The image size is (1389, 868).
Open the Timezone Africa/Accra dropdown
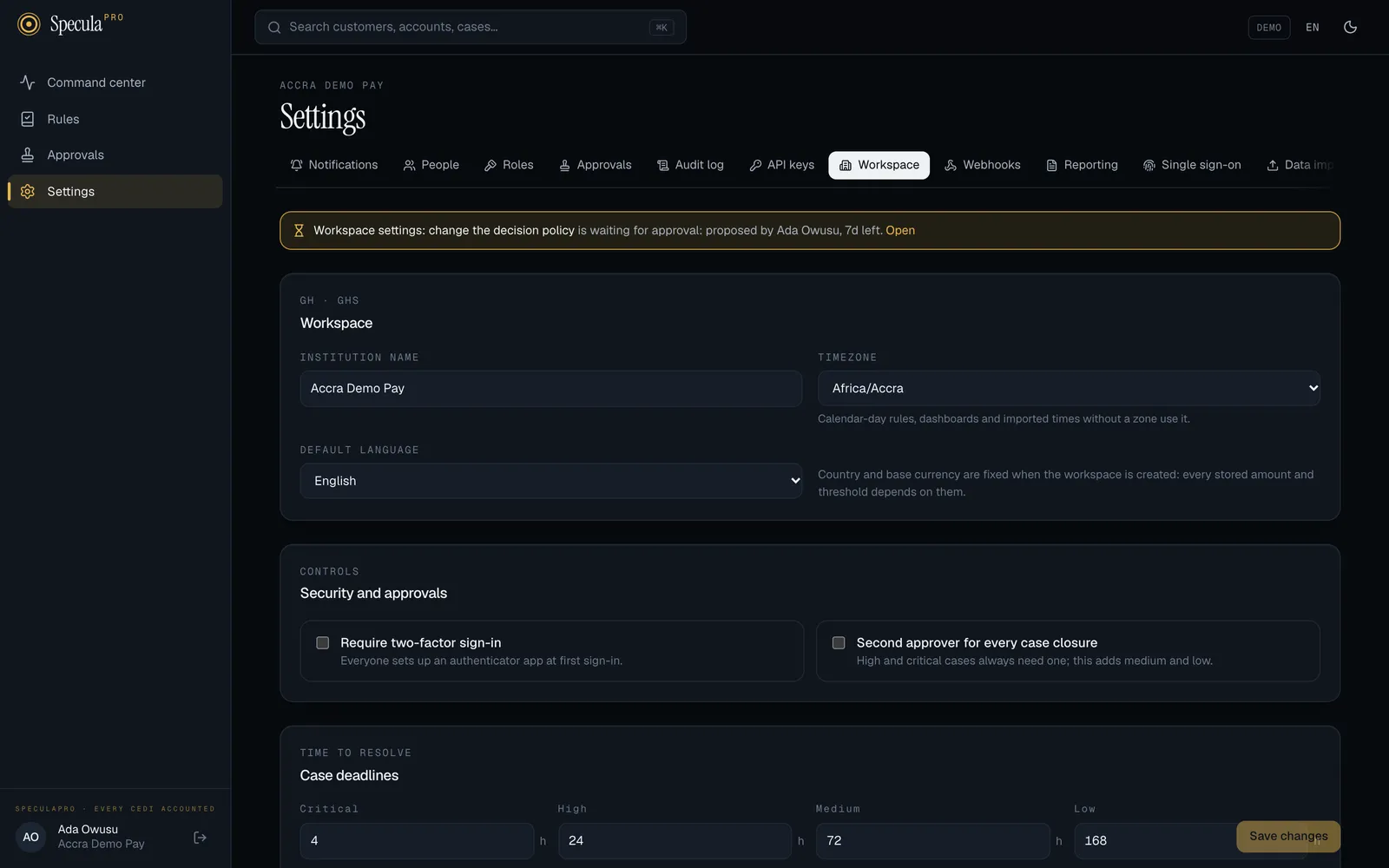click(1069, 388)
